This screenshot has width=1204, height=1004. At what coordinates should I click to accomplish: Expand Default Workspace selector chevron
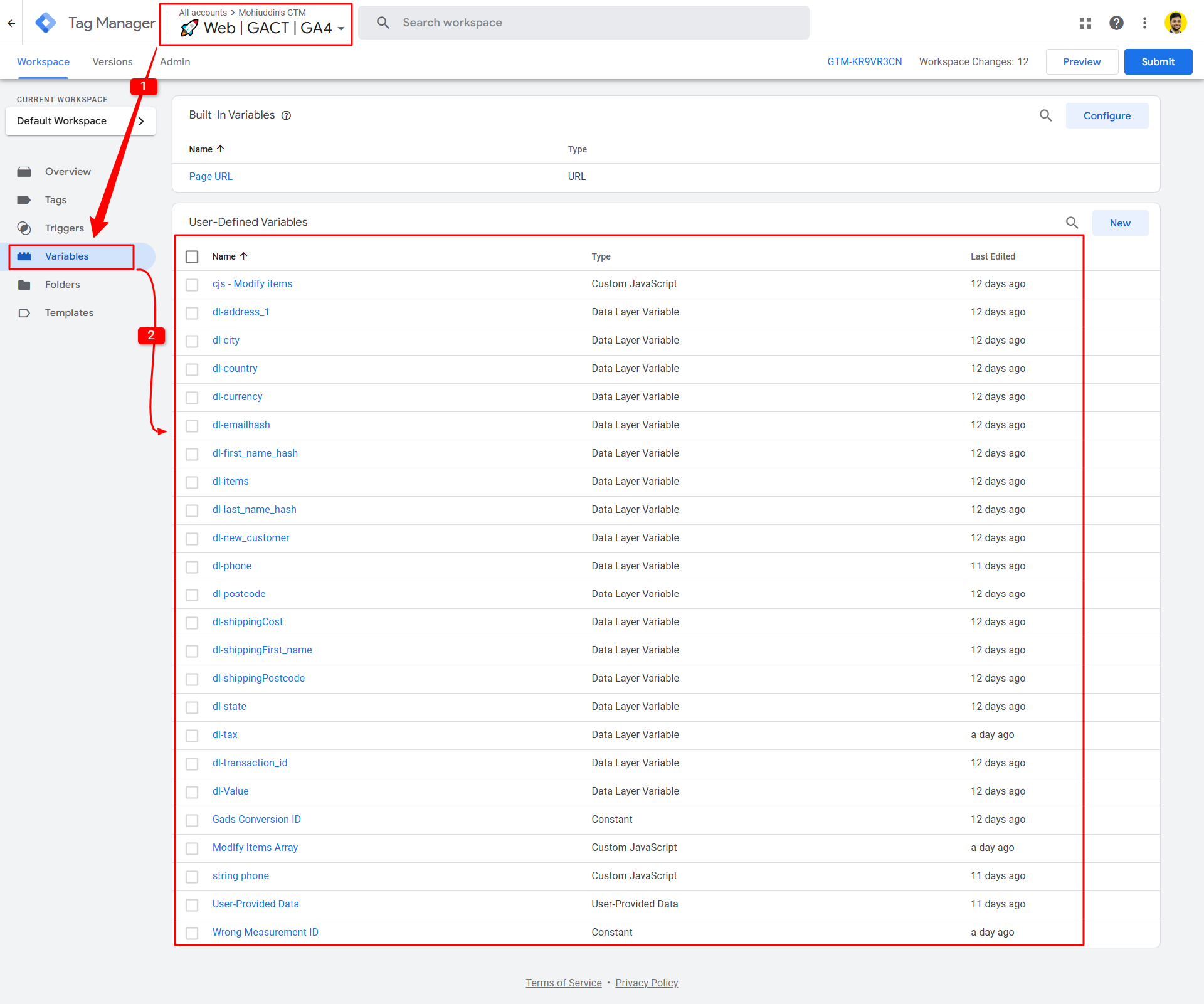point(141,121)
